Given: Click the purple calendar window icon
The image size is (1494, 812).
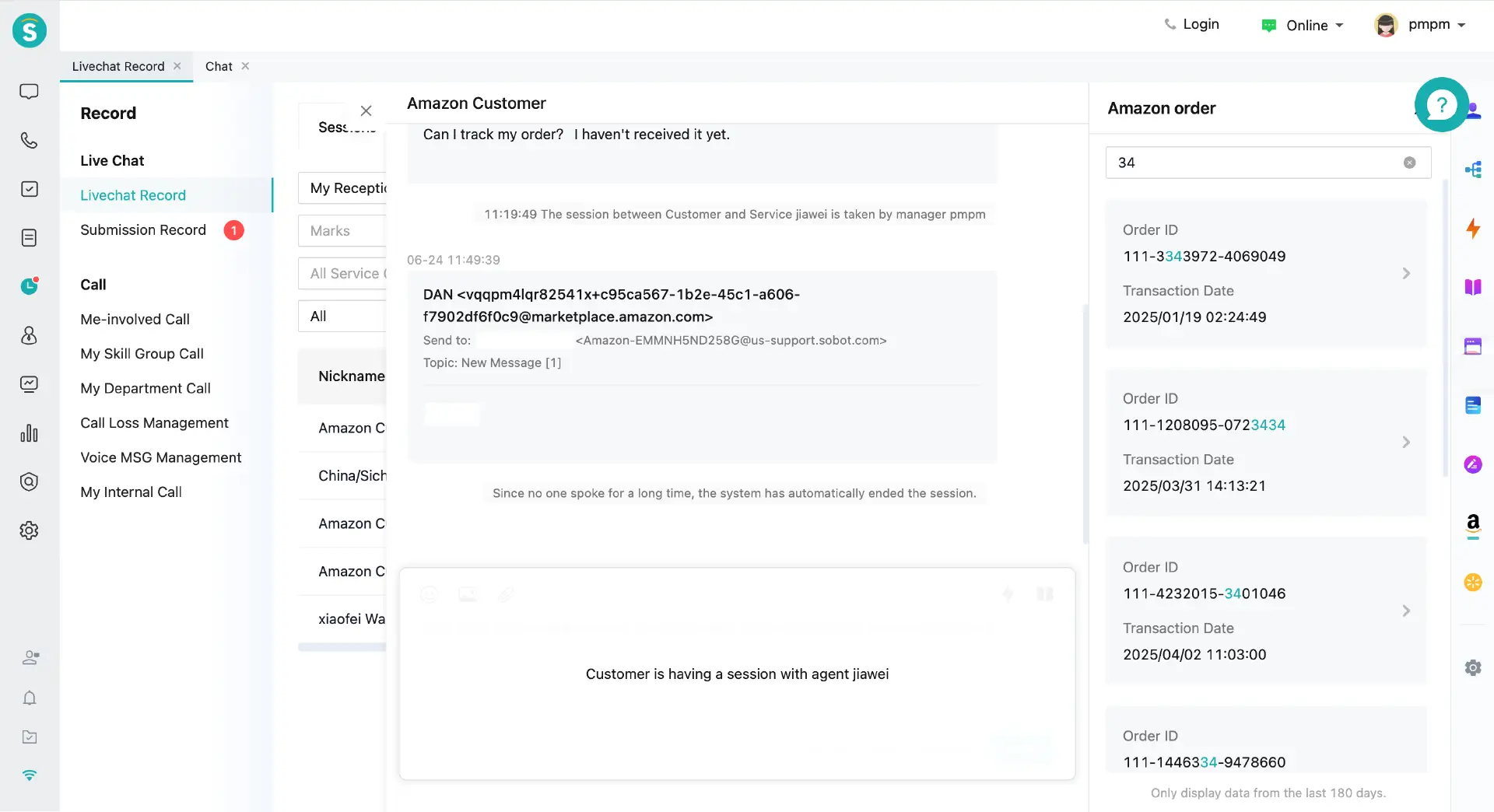Looking at the screenshot, I should tap(1473, 346).
